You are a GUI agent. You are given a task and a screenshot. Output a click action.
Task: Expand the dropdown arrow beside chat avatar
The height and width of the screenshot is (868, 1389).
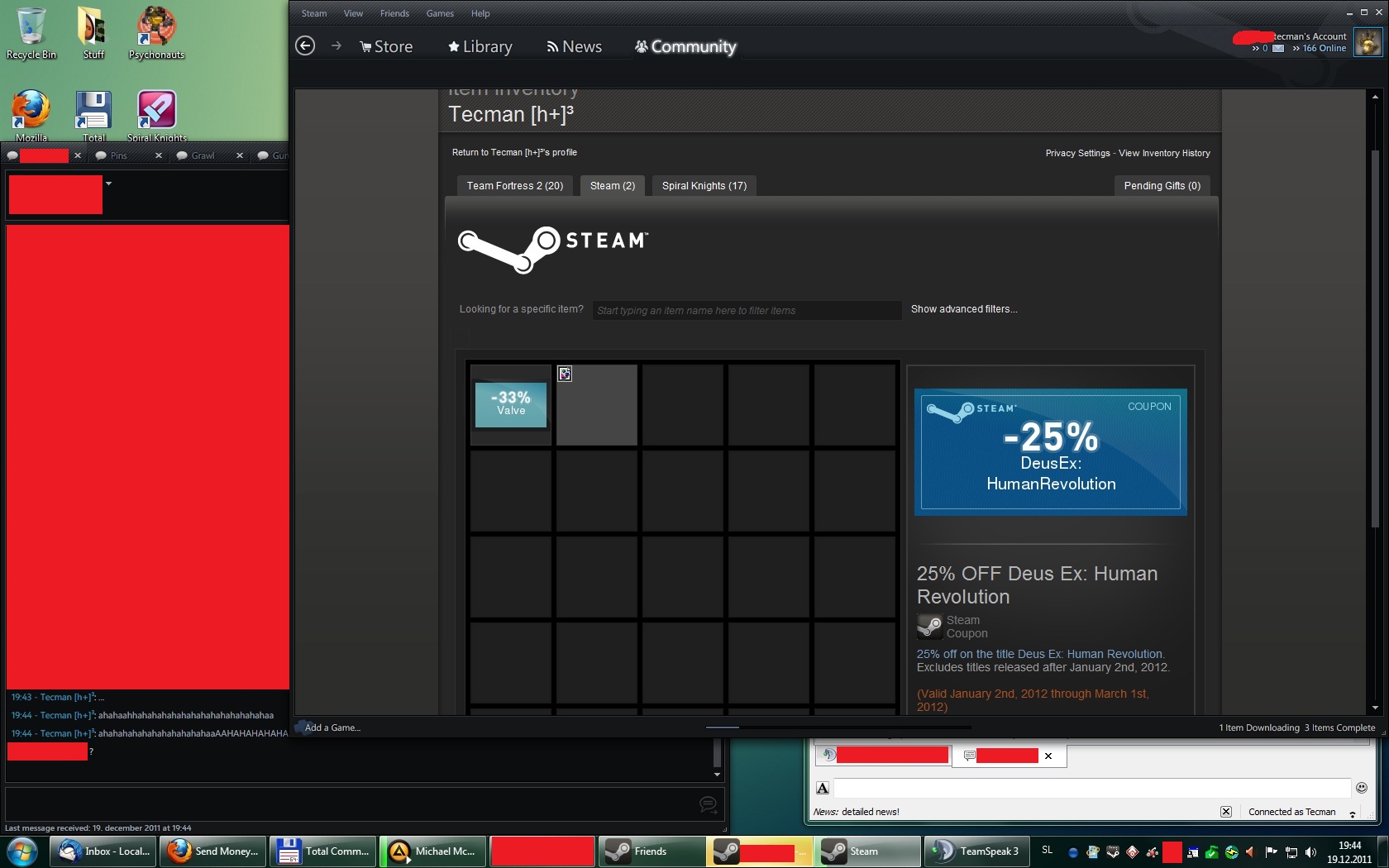[x=108, y=184]
